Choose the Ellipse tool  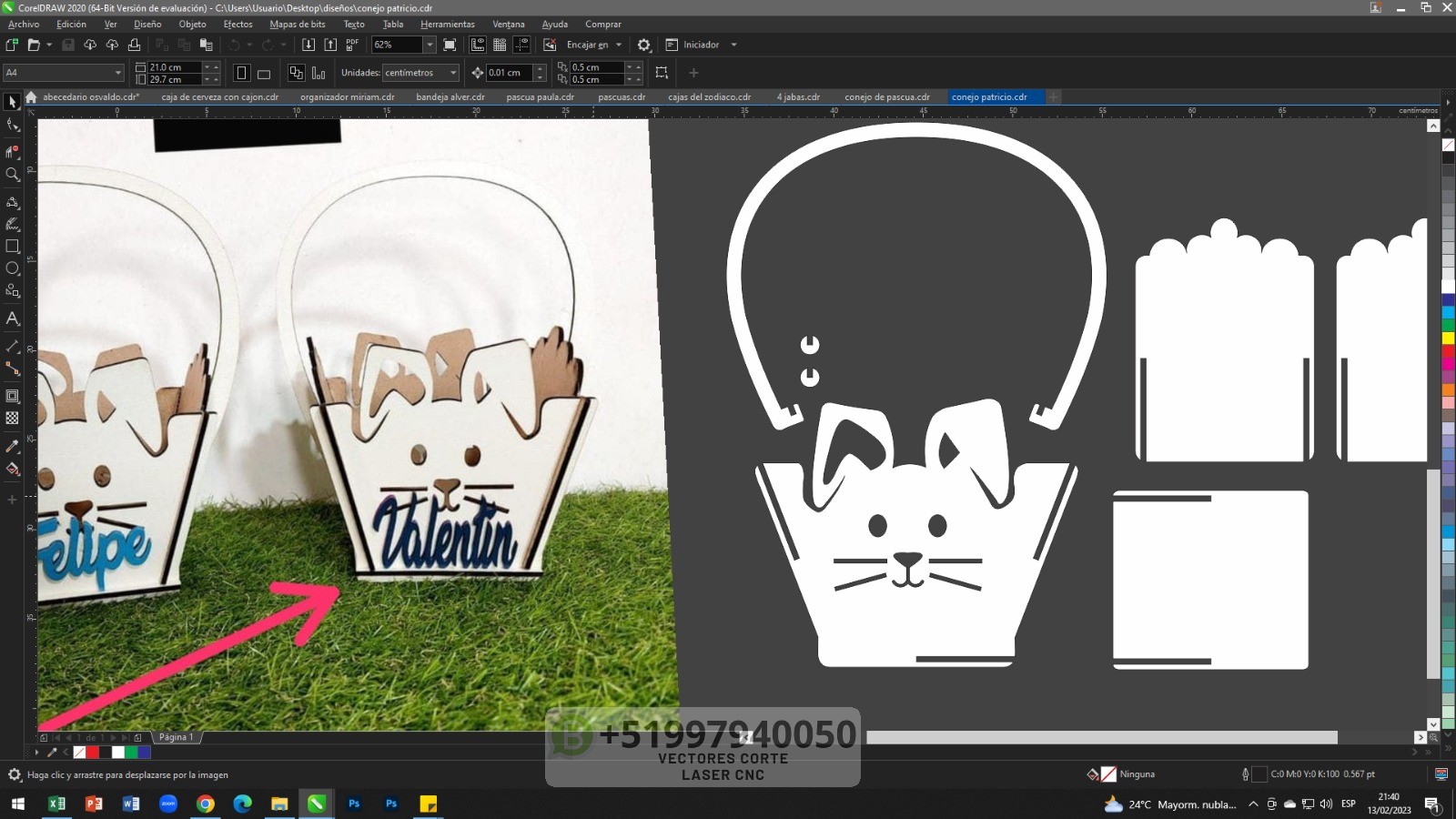pyautogui.click(x=13, y=269)
